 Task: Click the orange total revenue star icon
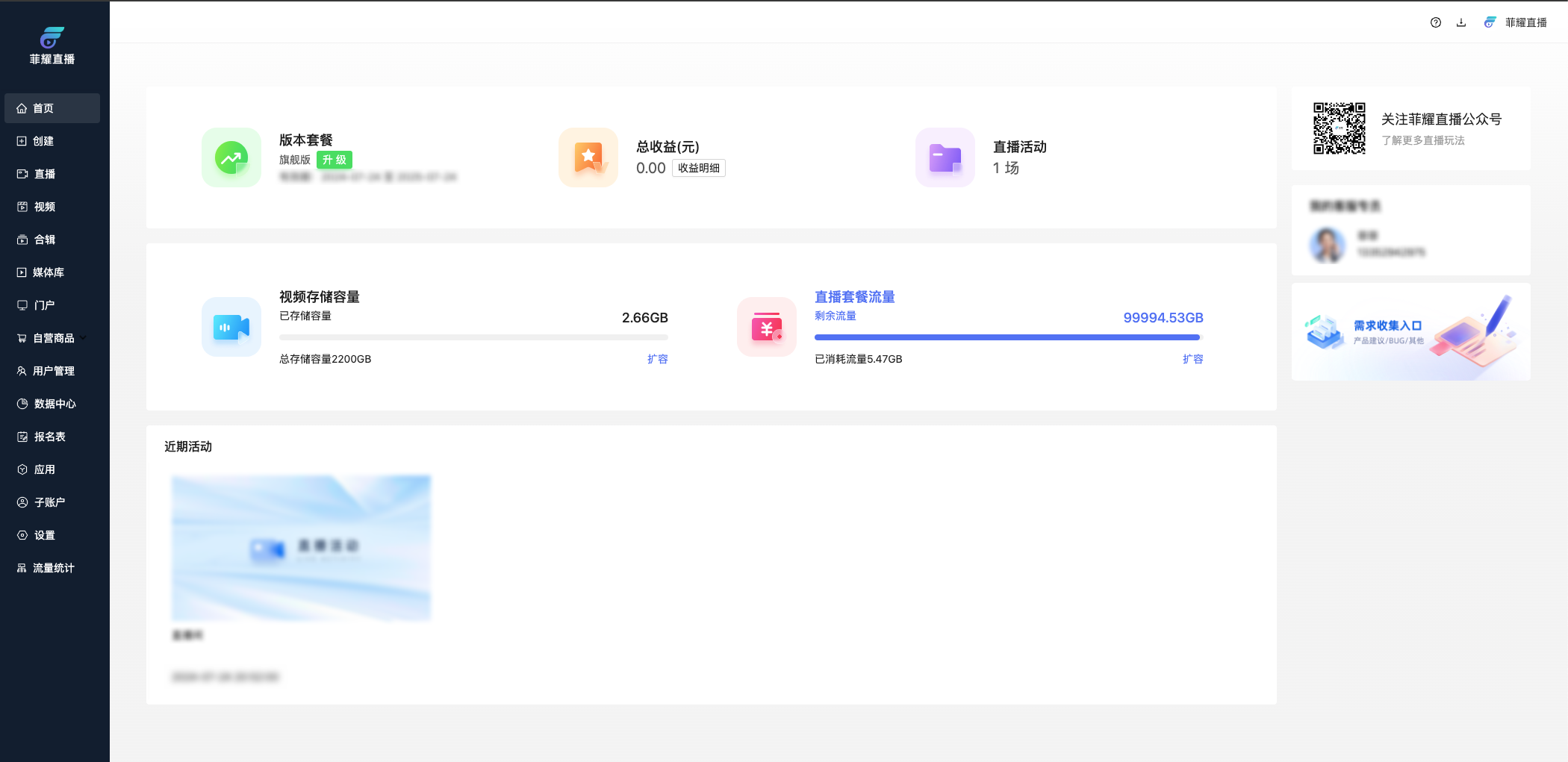point(588,157)
